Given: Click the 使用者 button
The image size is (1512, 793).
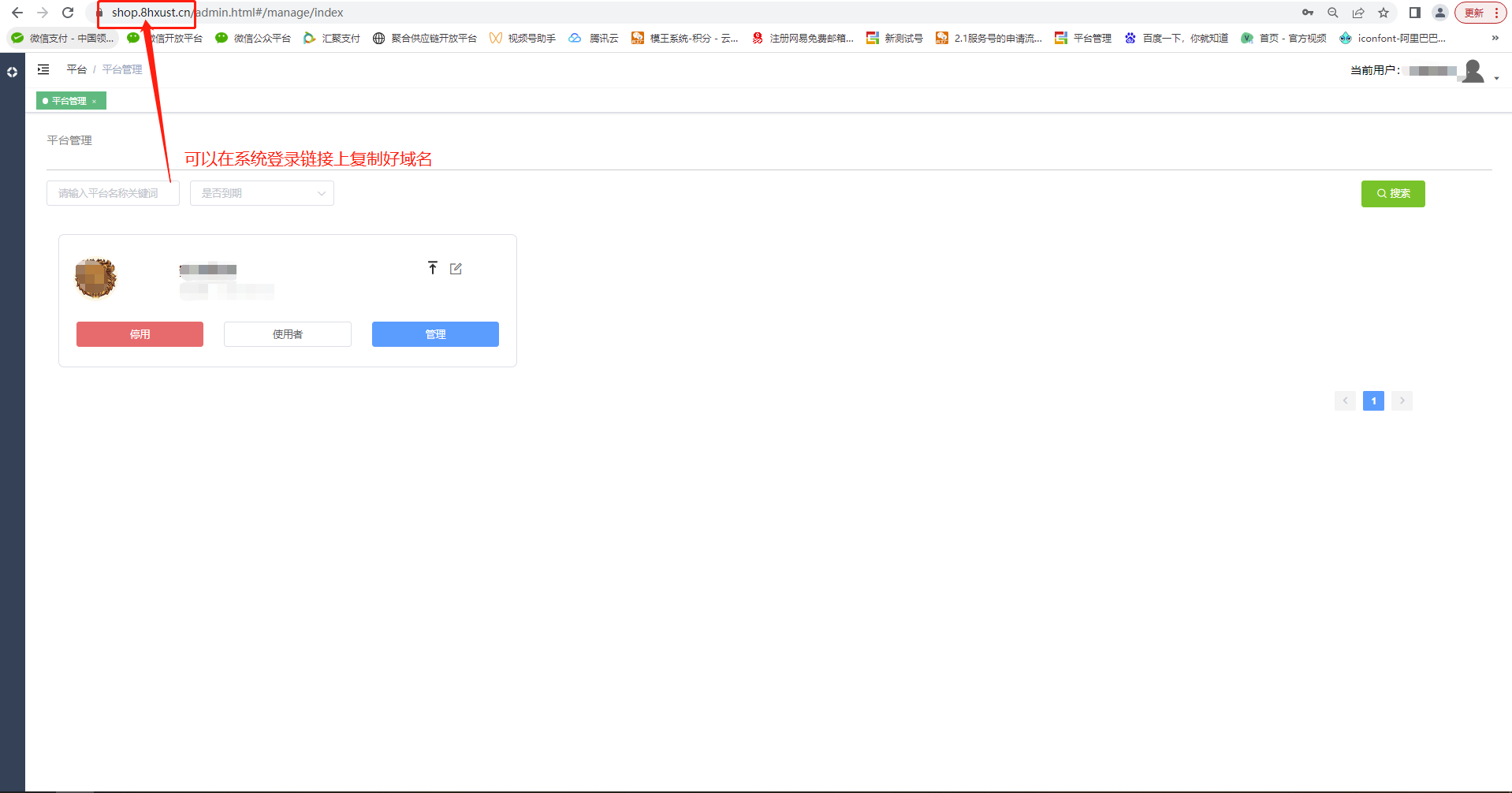Looking at the screenshot, I should 288,334.
